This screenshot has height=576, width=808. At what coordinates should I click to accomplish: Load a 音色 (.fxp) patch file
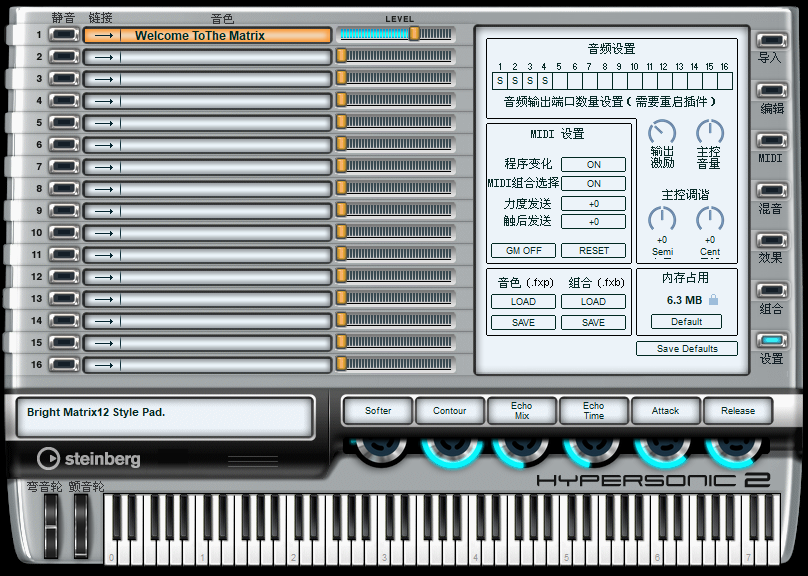(x=523, y=301)
